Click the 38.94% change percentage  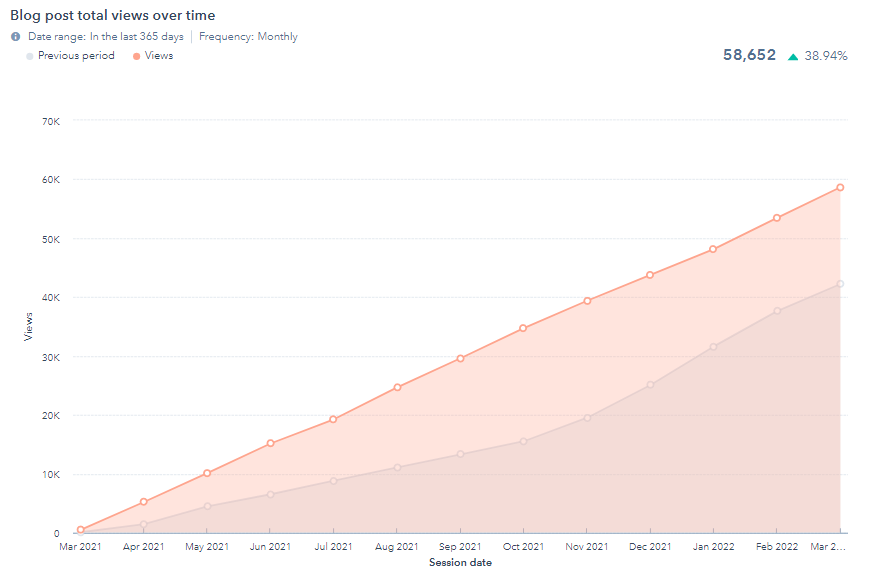[x=826, y=57]
